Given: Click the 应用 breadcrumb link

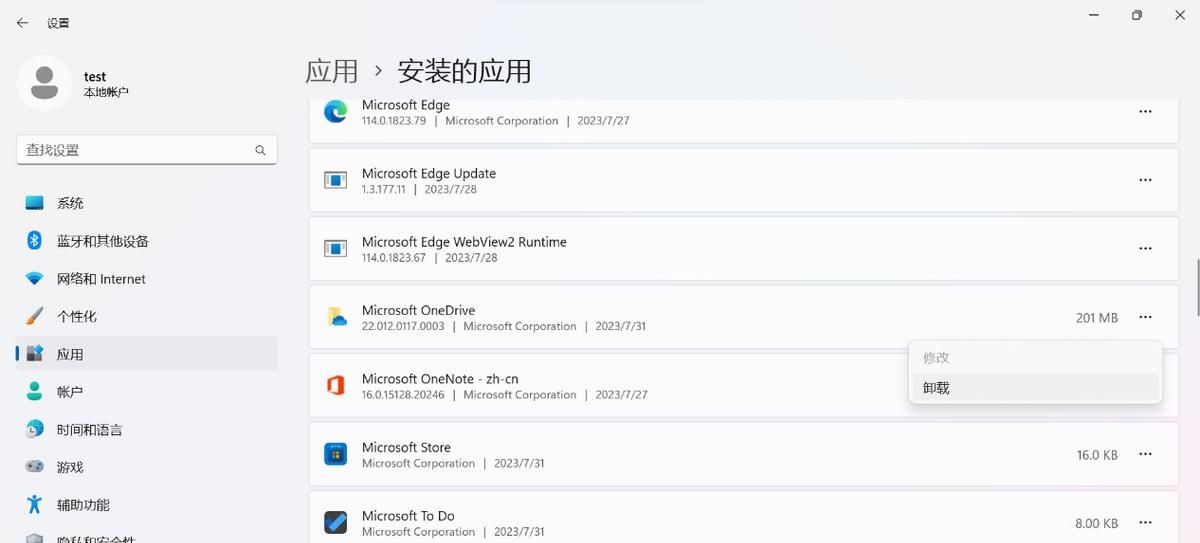Looking at the screenshot, I should [332, 71].
